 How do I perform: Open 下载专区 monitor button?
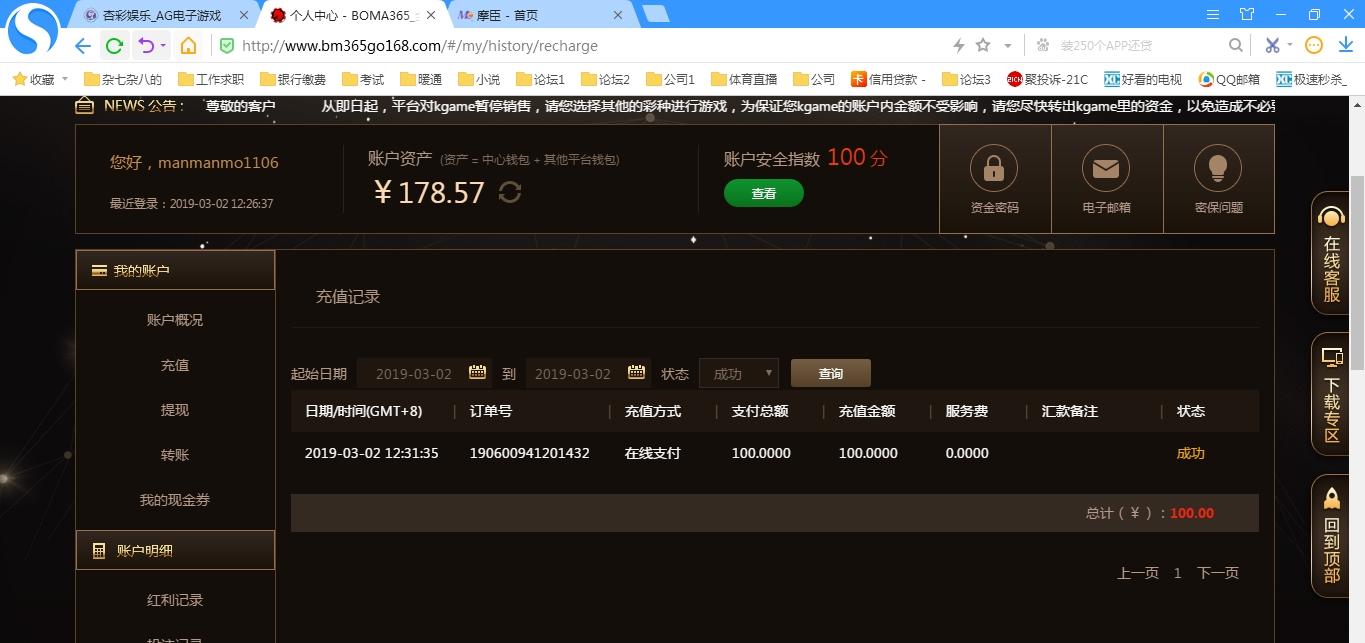pos(1331,394)
